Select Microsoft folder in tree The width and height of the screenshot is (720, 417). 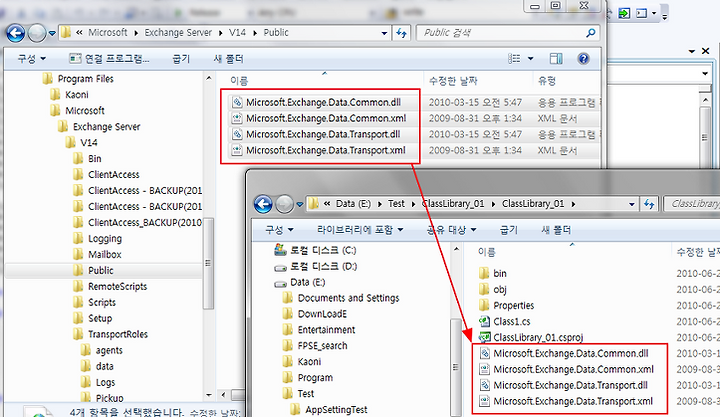77,111
